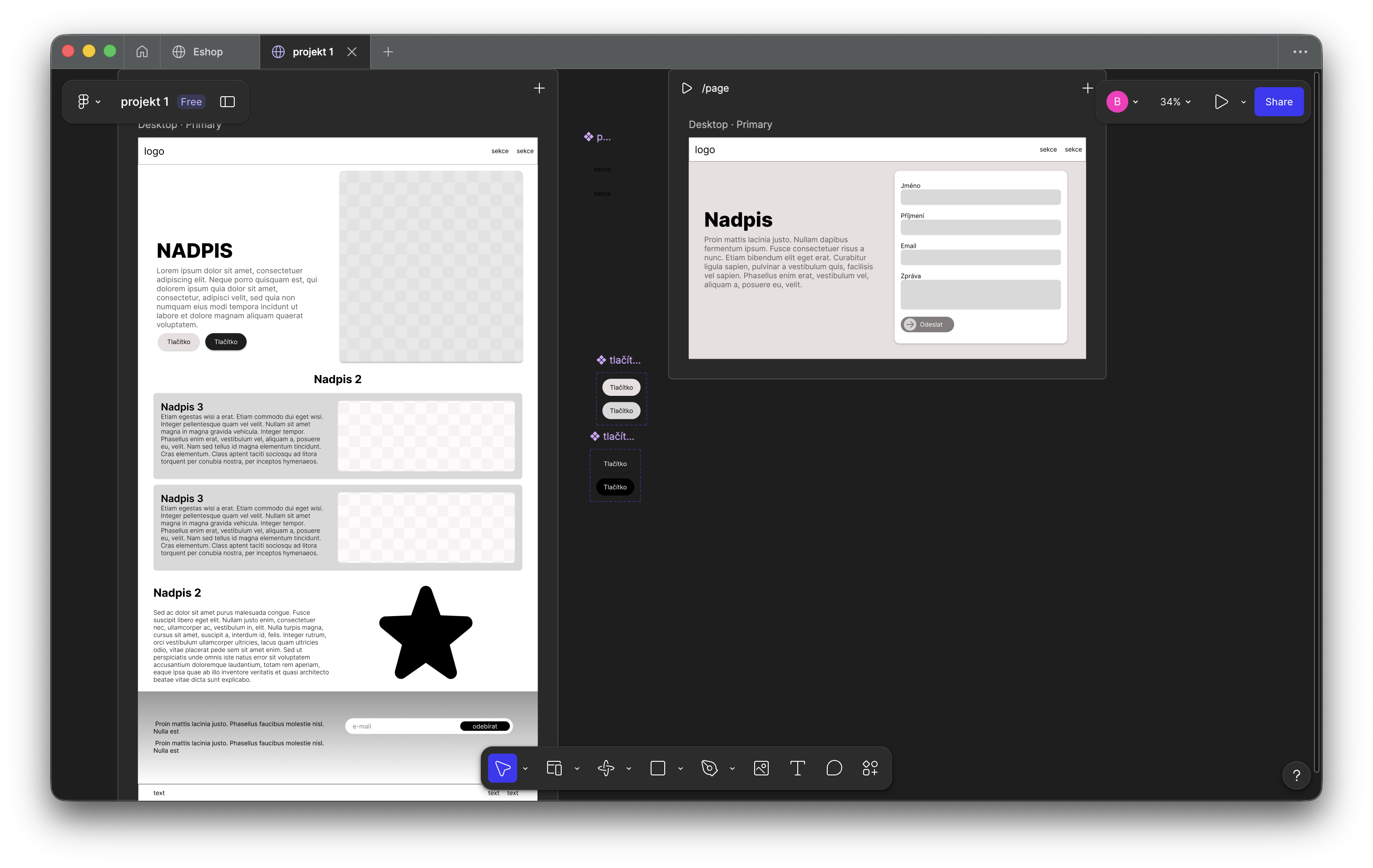The width and height of the screenshot is (1373, 868).
Task: Open the Figma main menu logo
Action: click(x=83, y=101)
